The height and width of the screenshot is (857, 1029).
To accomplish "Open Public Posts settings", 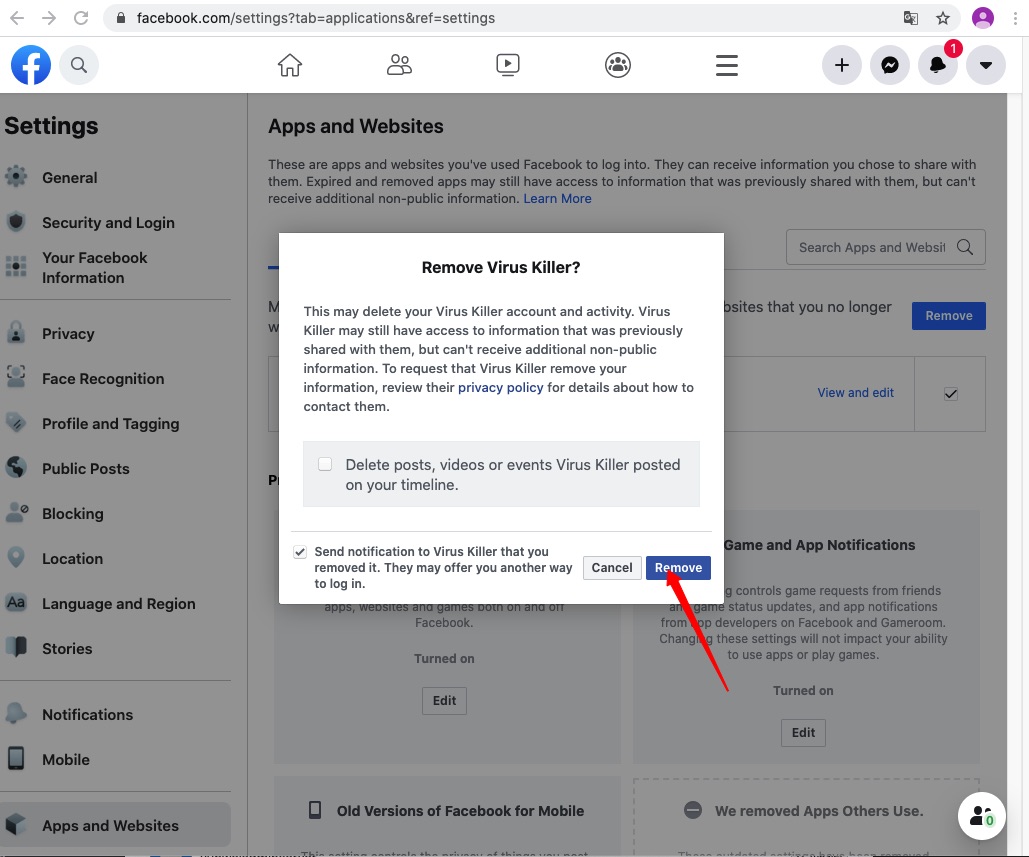I will tap(85, 469).
